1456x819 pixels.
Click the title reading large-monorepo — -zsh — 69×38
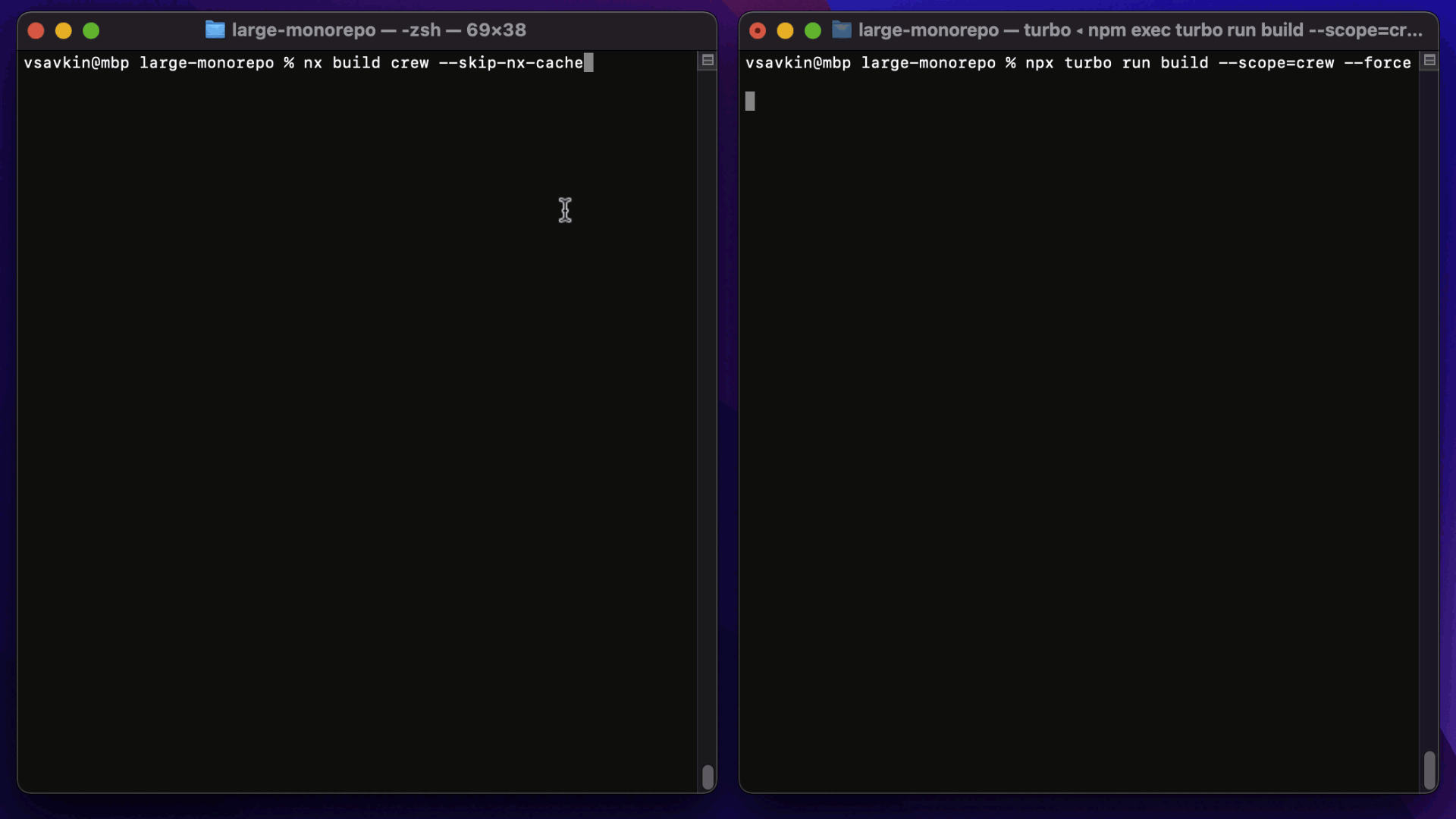(x=378, y=30)
